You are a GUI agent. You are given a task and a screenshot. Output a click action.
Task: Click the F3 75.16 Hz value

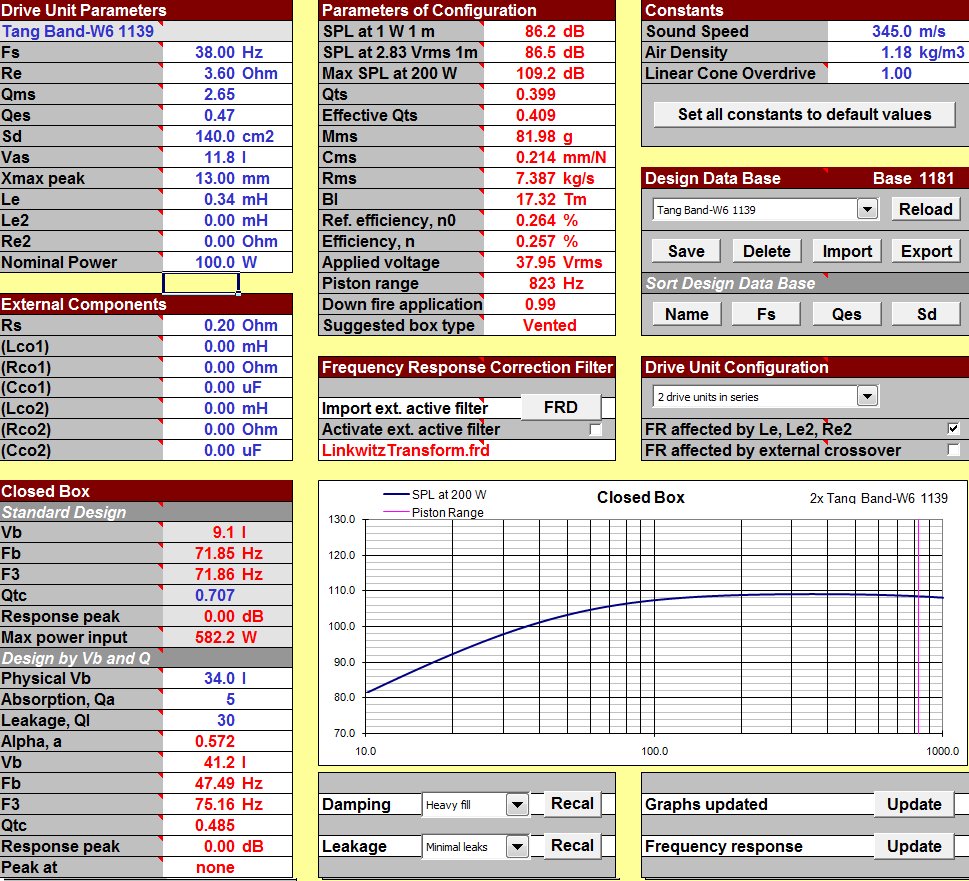pyautogui.click(x=227, y=804)
